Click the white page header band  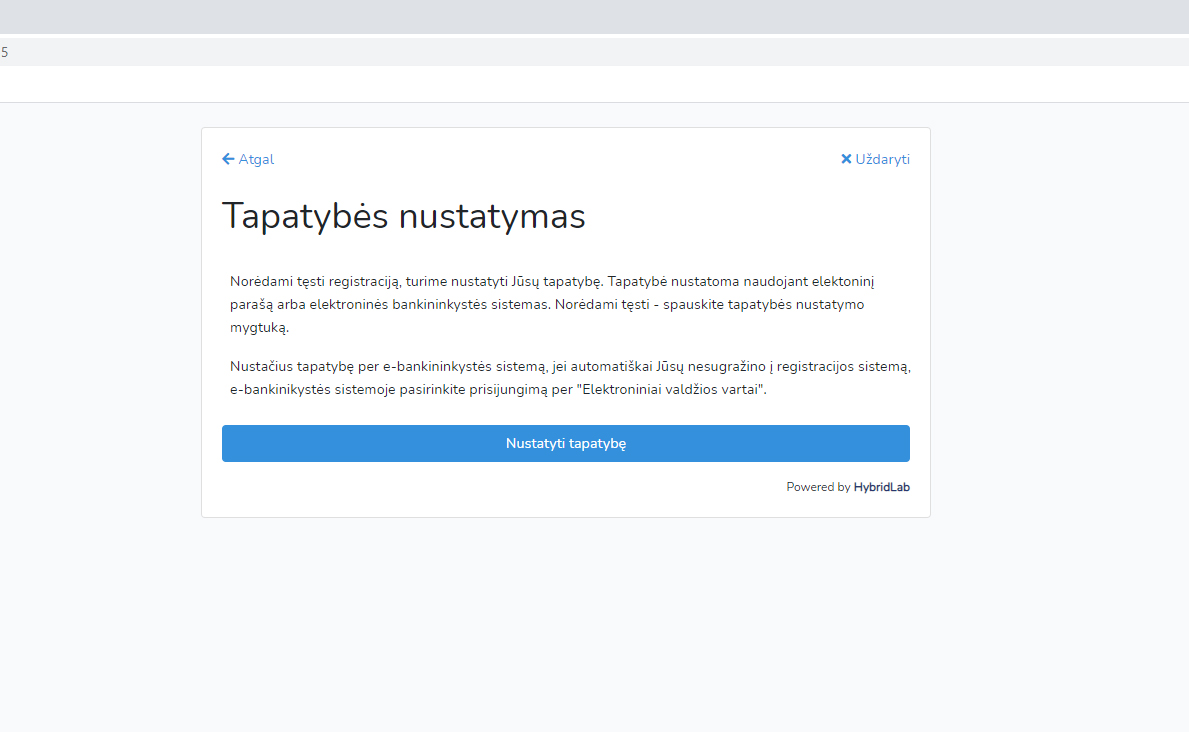(594, 84)
